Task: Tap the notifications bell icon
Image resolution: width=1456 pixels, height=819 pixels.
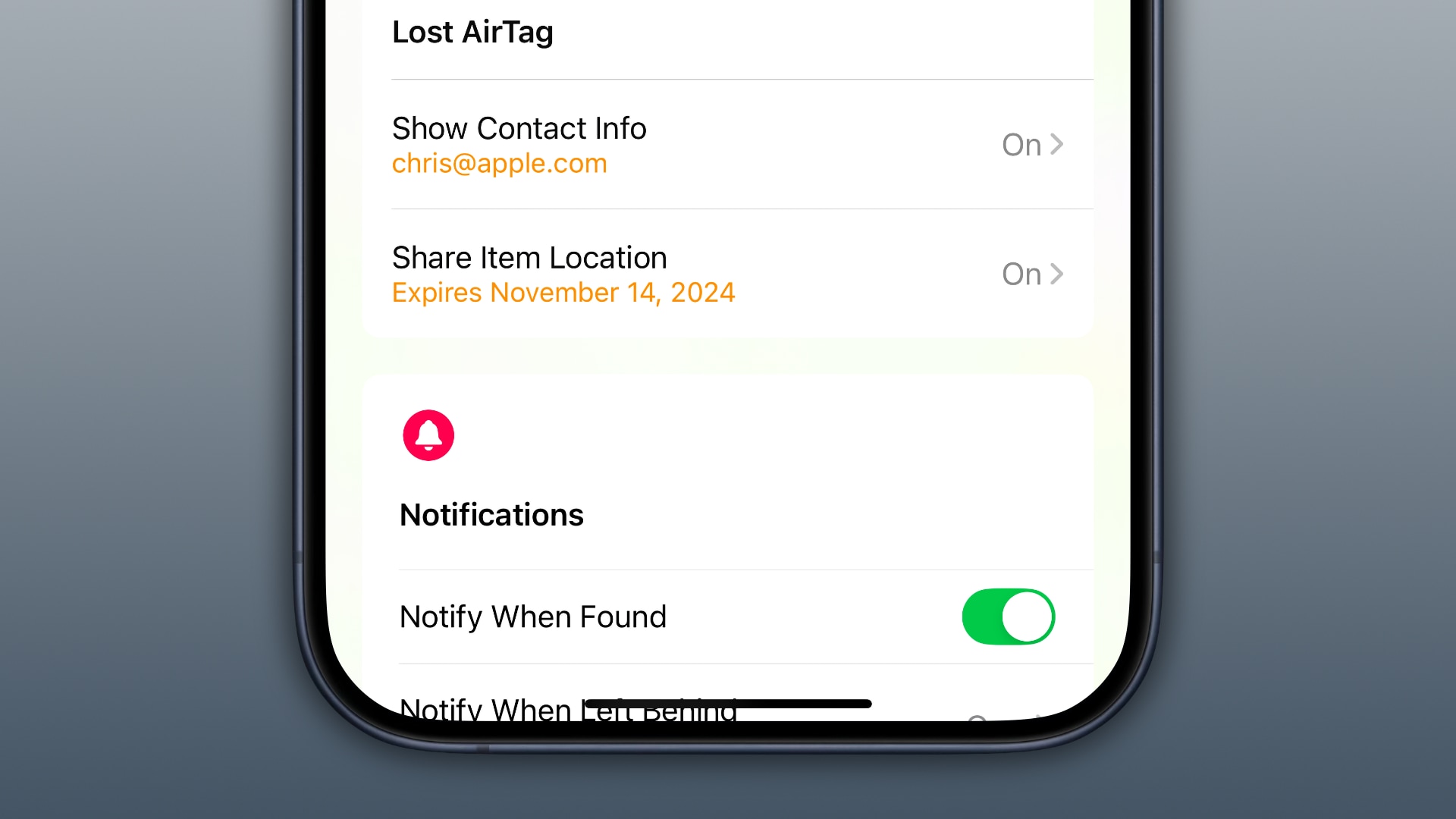Action: click(428, 434)
